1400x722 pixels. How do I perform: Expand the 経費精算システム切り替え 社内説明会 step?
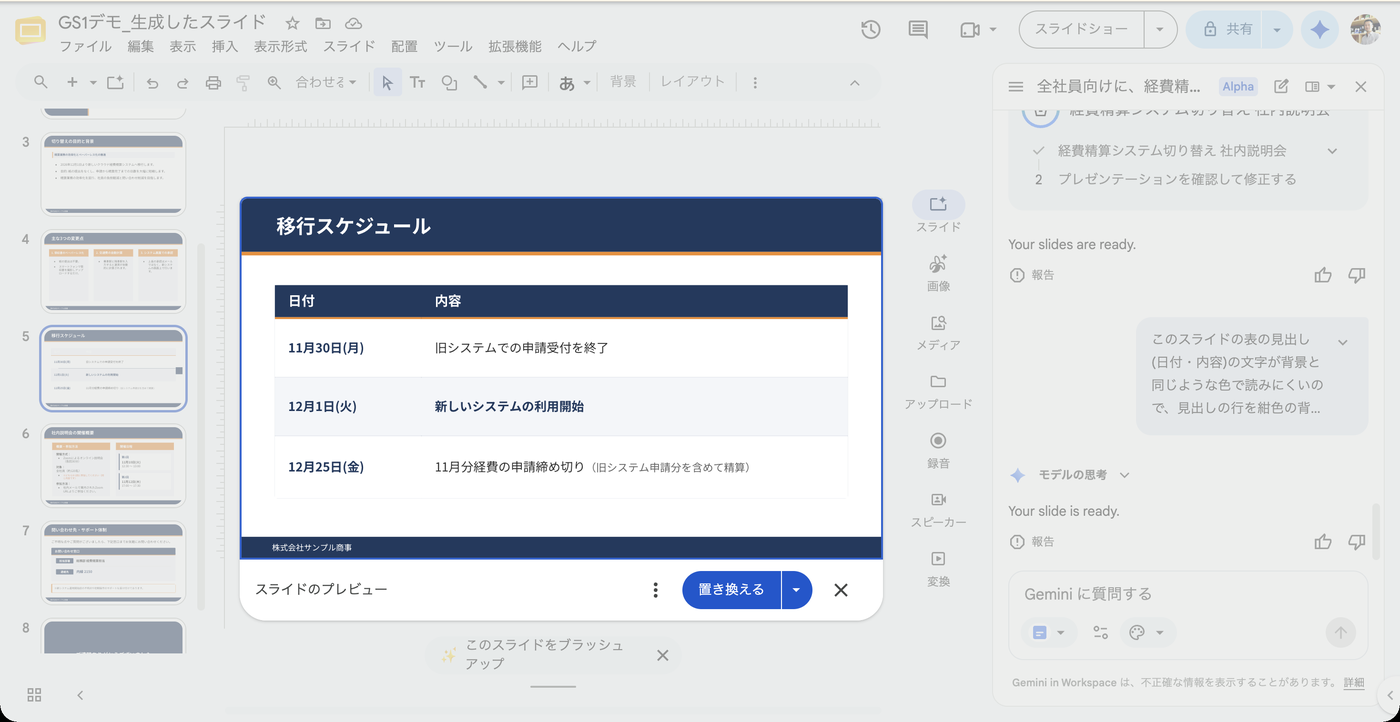tap(1332, 151)
